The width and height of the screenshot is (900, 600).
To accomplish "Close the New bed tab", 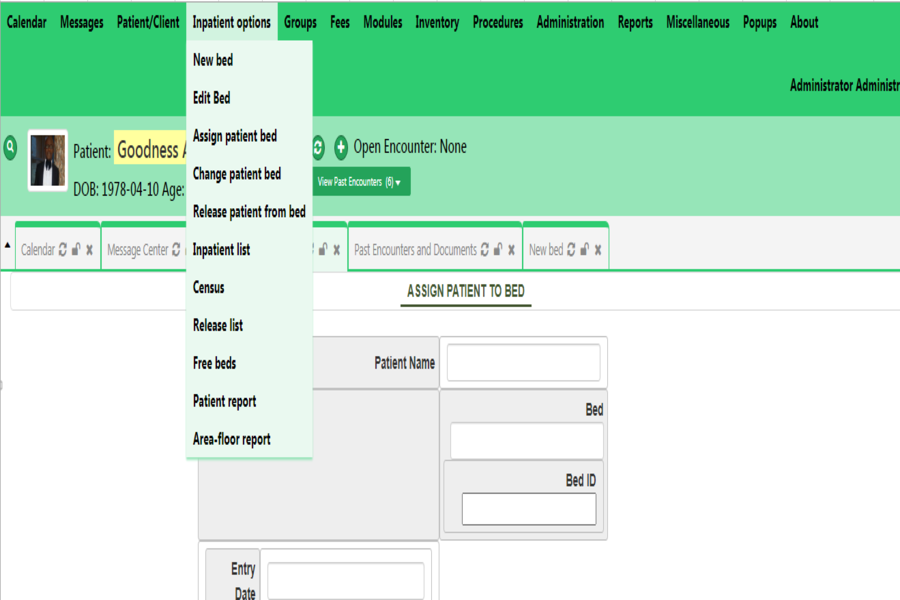I will click(598, 250).
